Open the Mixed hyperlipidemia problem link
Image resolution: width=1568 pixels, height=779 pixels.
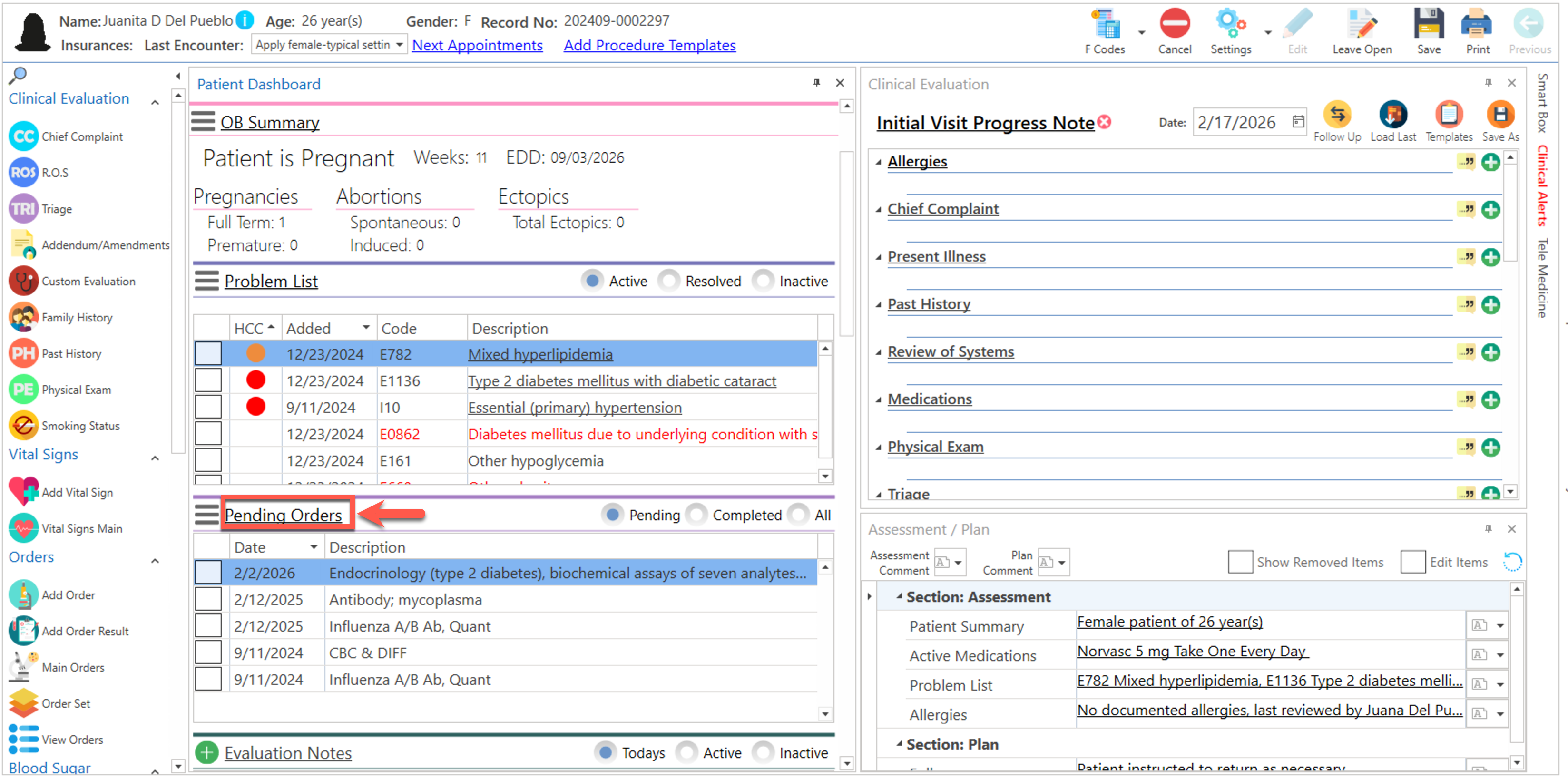(x=540, y=354)
